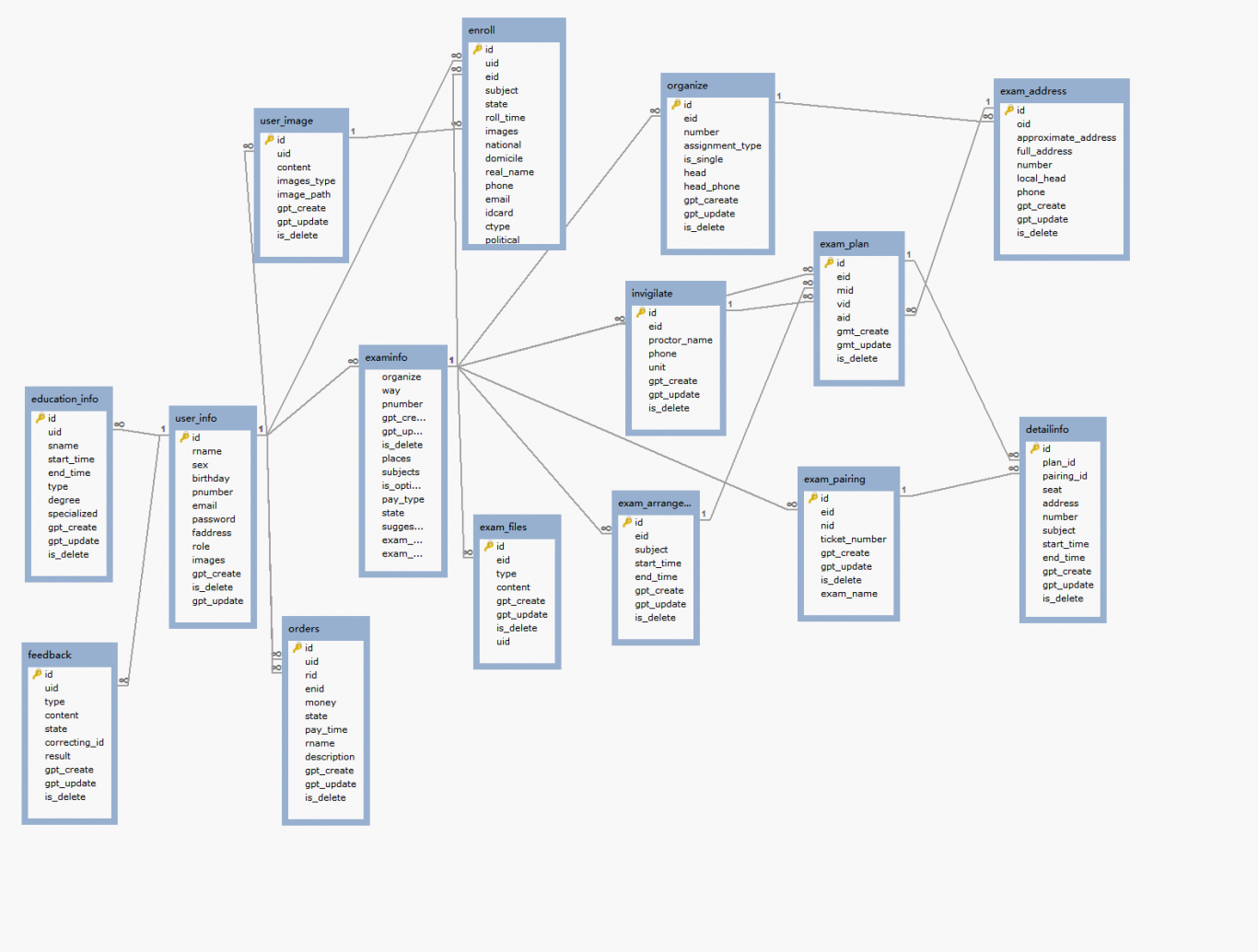Select the detailinfo table header
Screen dimensions: 1258x952
pos(1063,429)
